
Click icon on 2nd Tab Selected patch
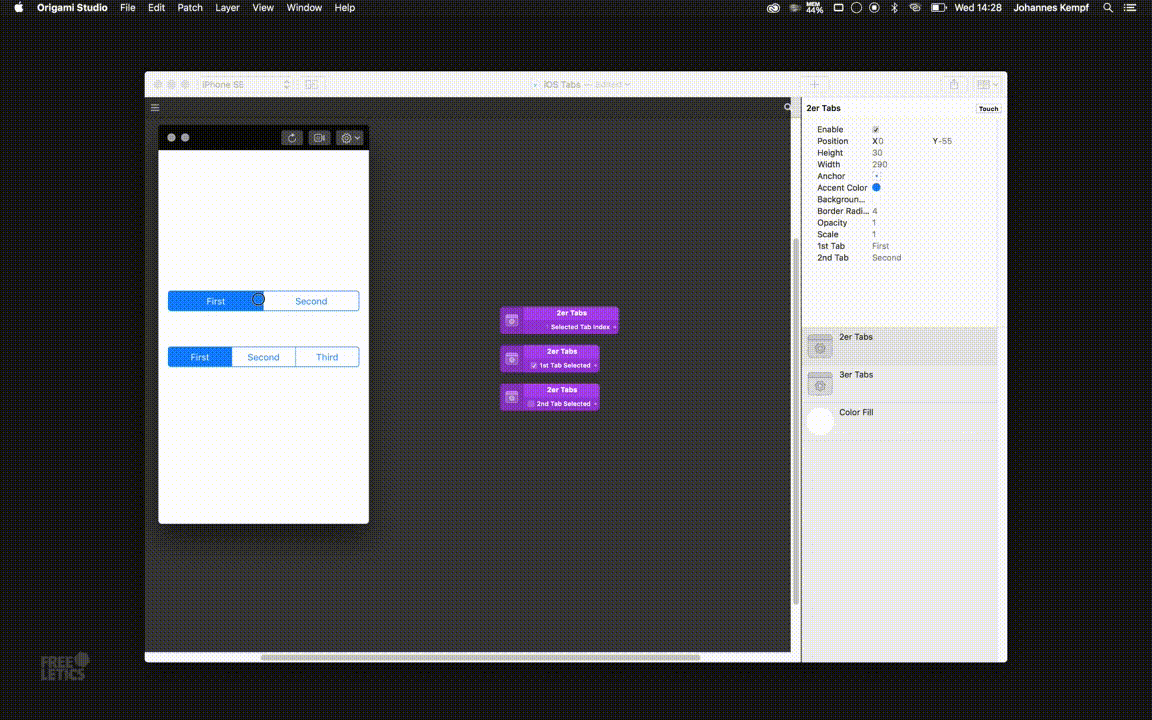(x=512, y=397)
